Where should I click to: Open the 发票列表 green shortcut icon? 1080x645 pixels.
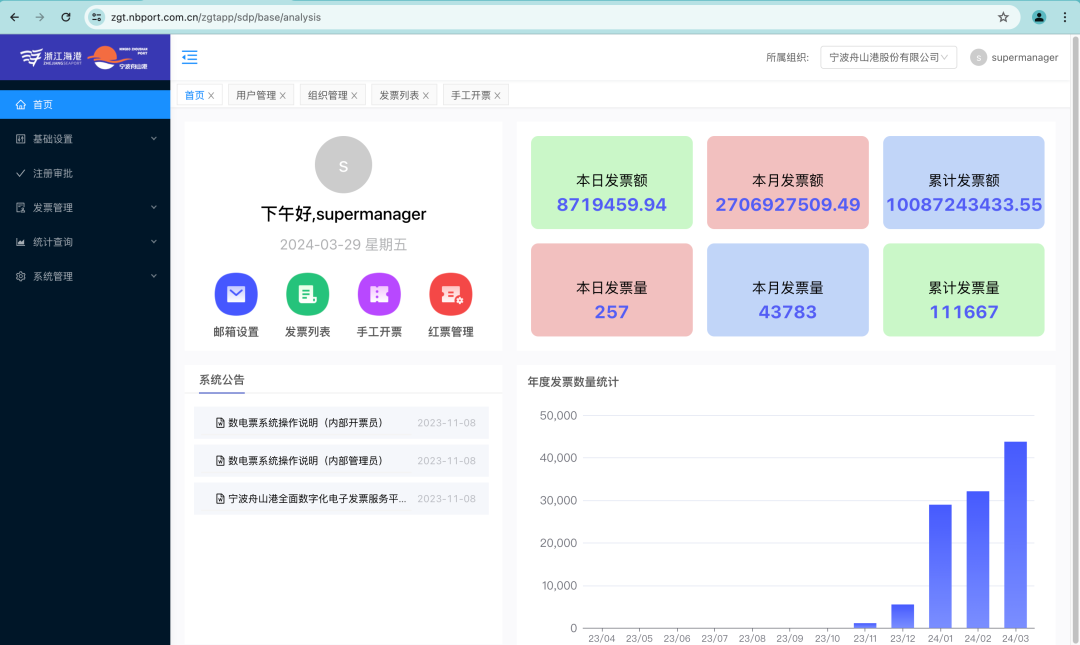[308, 294]
